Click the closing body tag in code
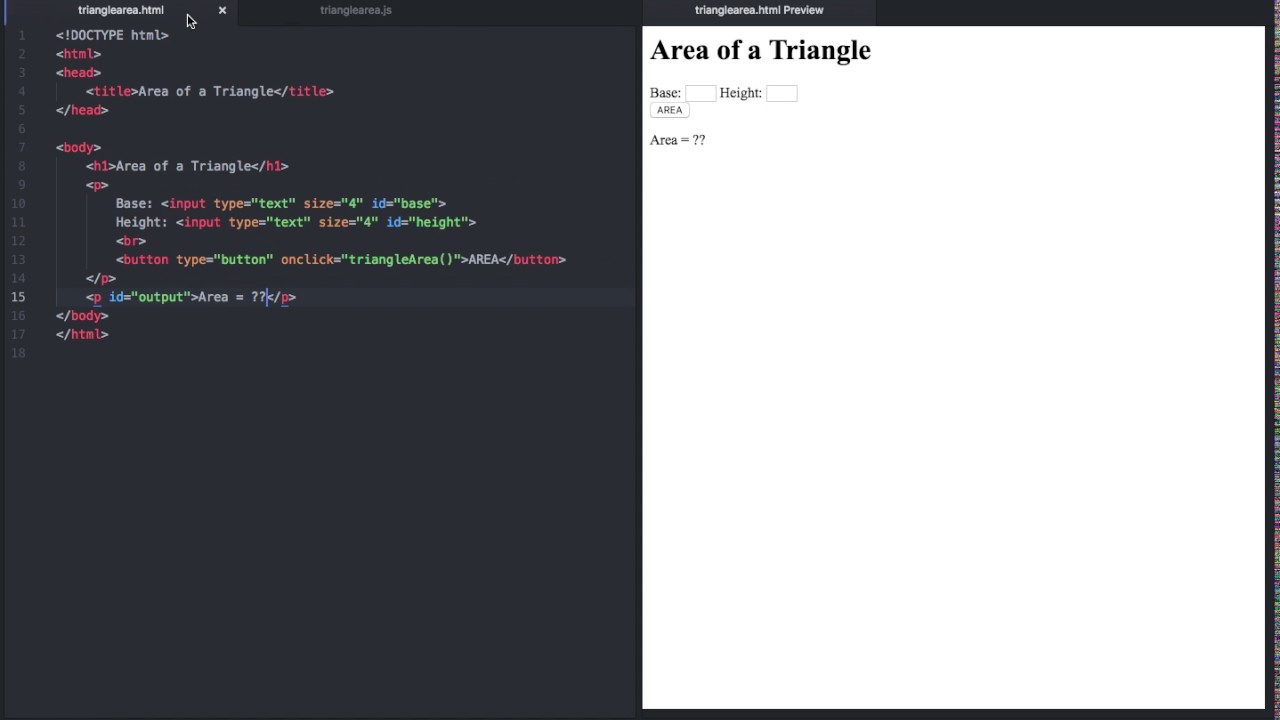 pos(82,316)
